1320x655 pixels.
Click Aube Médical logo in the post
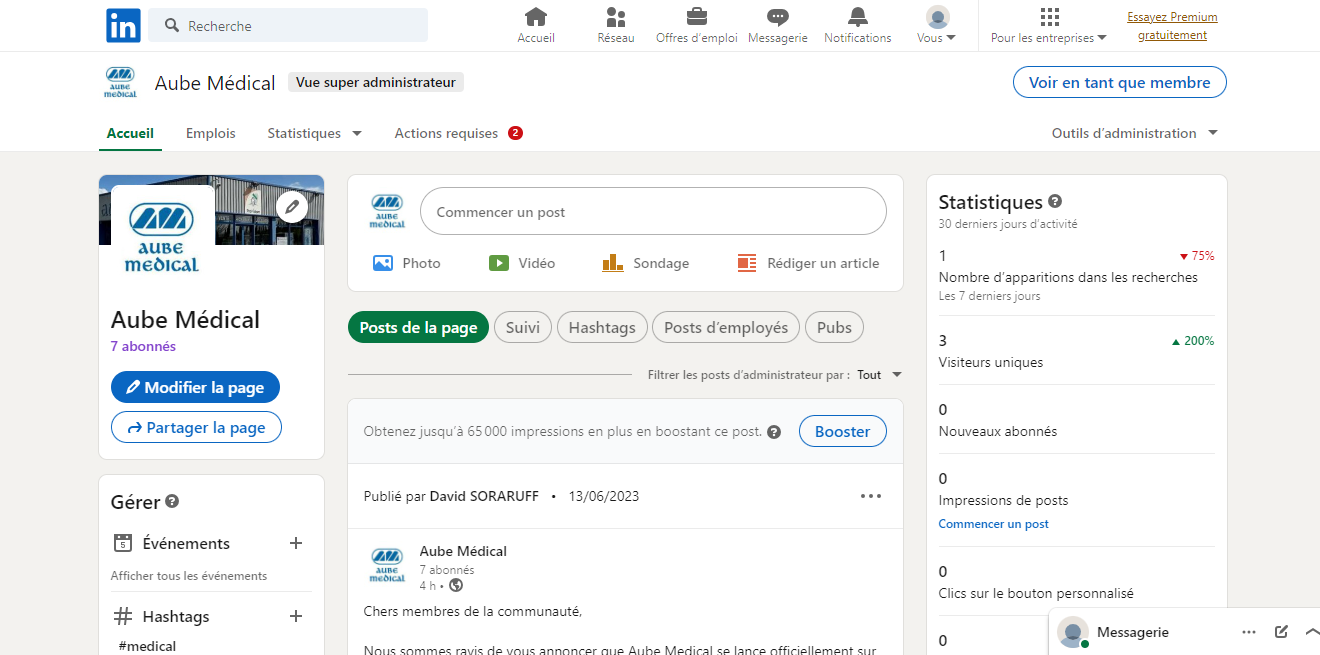pos(387,565)
